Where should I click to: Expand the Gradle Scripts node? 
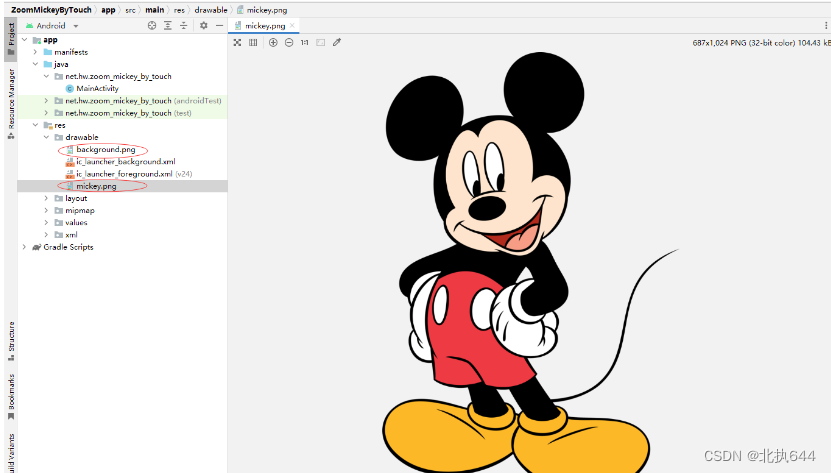(25, 247)
